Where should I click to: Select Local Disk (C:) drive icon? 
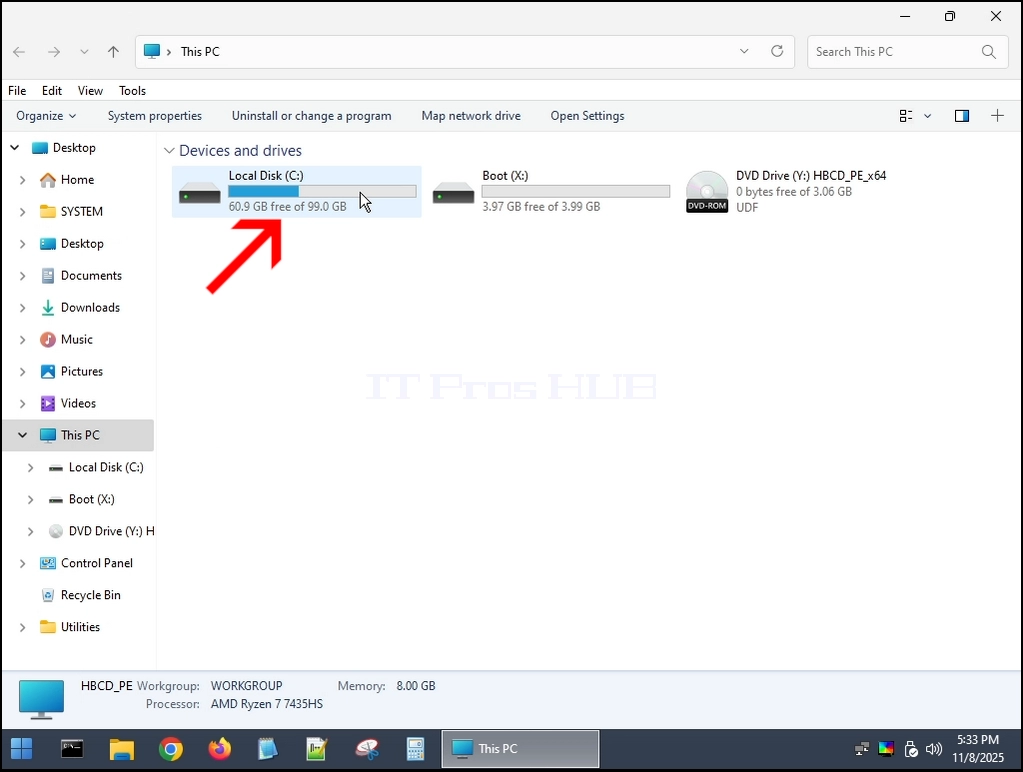200,193
